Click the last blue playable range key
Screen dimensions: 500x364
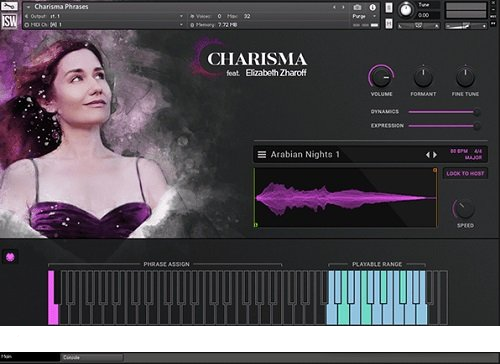pos(422,297)
